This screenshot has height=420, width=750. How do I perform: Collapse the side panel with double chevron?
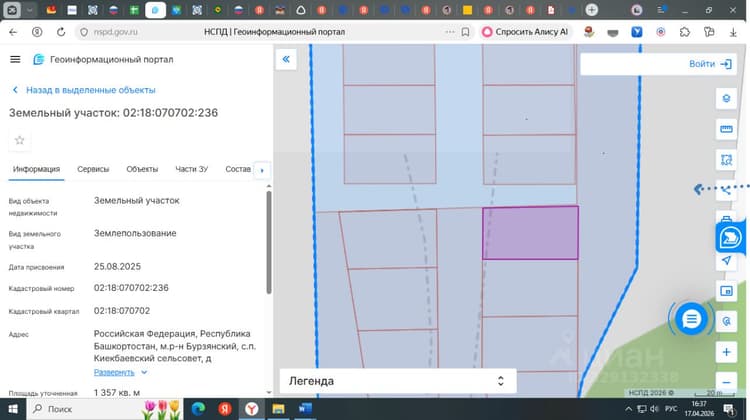pos(286,59)
